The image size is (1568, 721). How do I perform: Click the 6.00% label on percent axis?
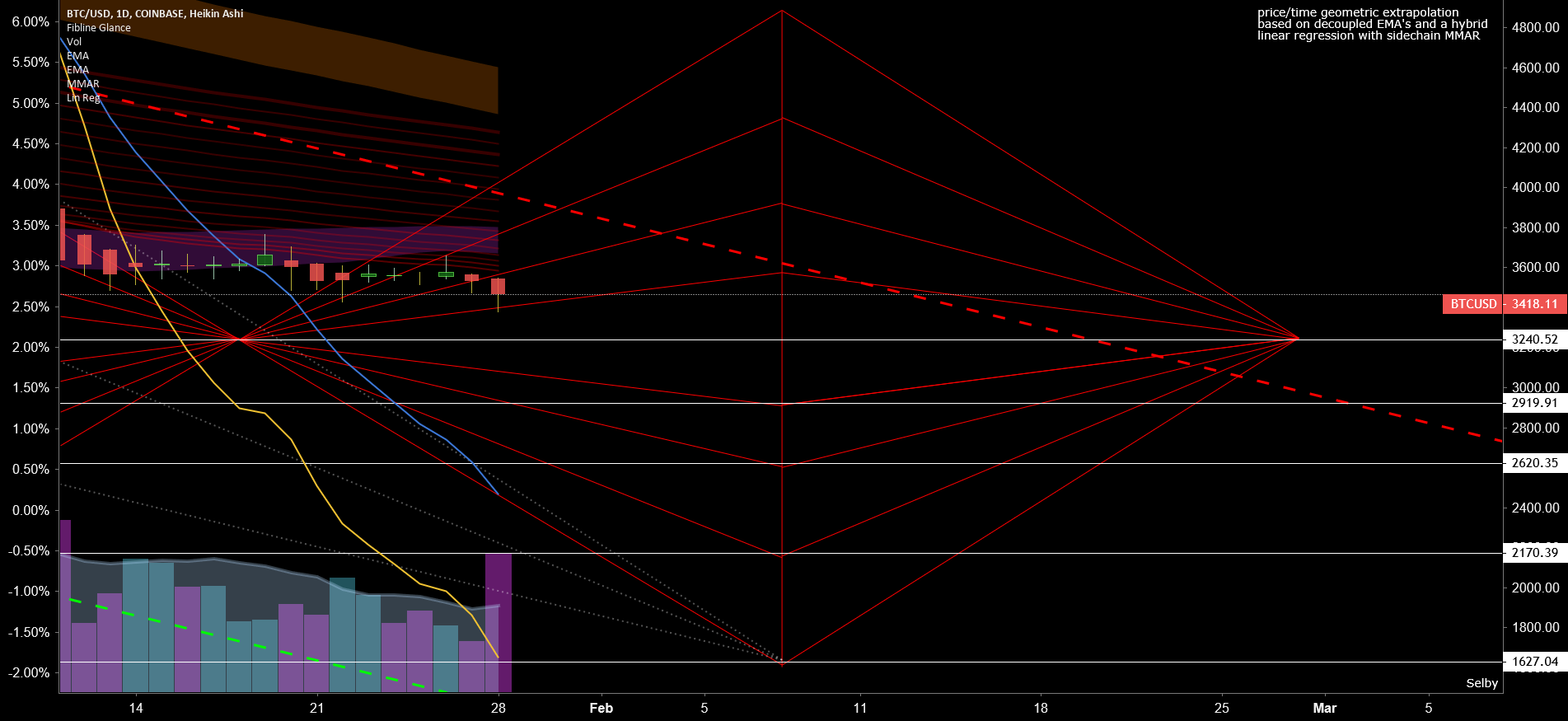[30, 22]
